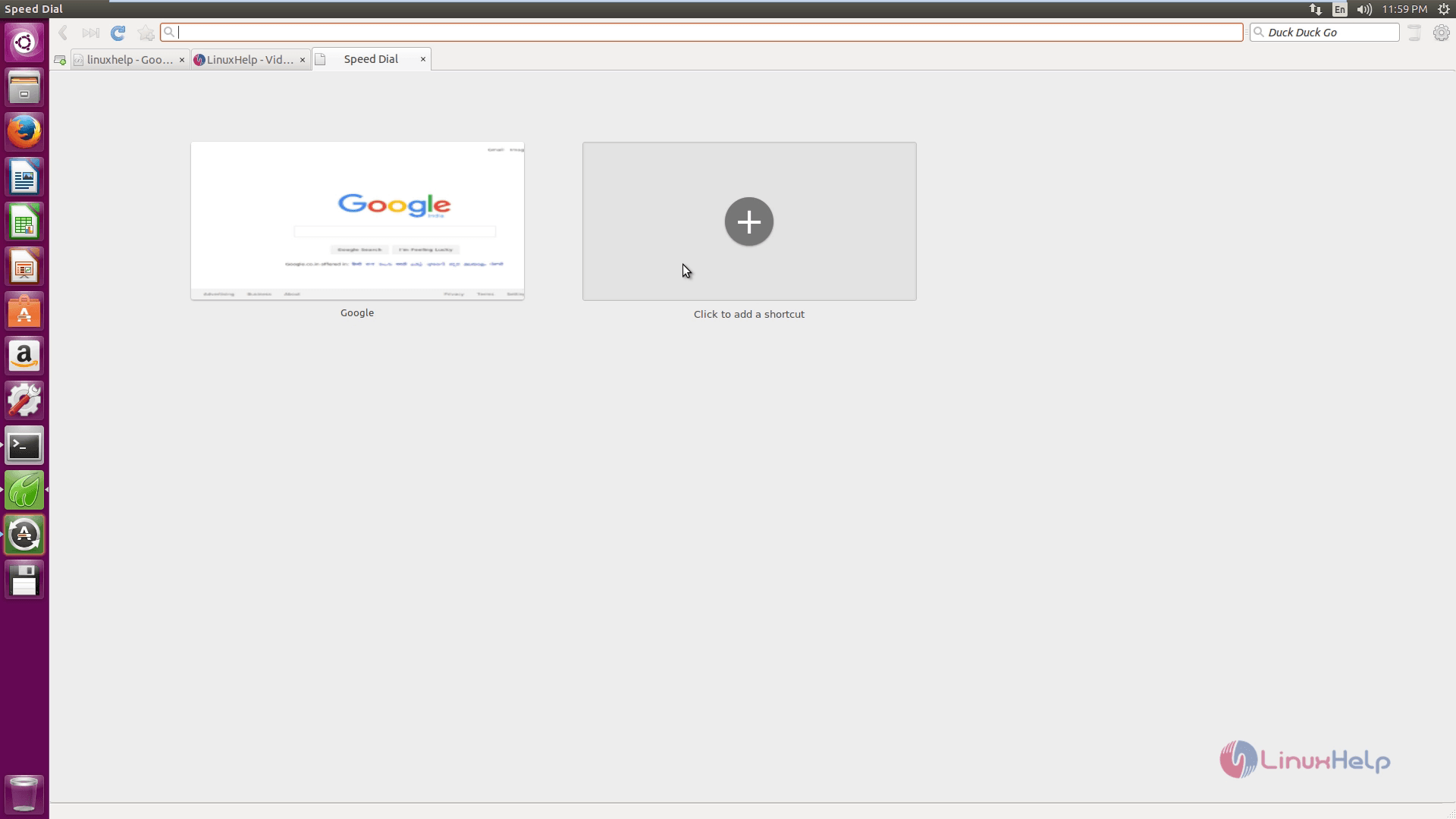Open the Google speed dial thumbnail
Viewport: 1456px width, 819px height.
click(x=357, y=221)
